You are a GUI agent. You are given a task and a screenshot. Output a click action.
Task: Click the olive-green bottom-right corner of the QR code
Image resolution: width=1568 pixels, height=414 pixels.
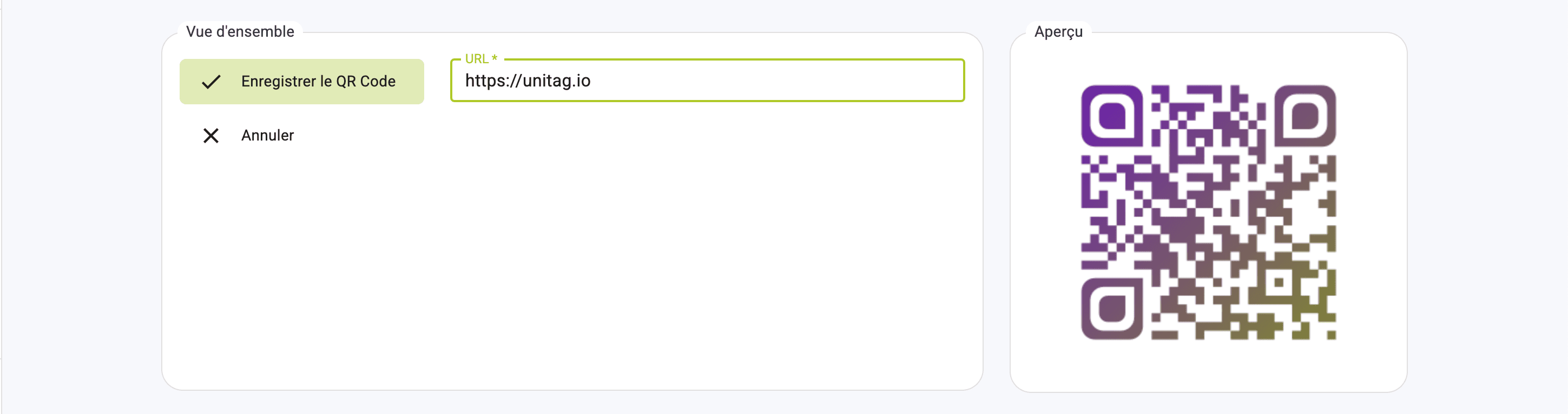tap(1331, 335)
